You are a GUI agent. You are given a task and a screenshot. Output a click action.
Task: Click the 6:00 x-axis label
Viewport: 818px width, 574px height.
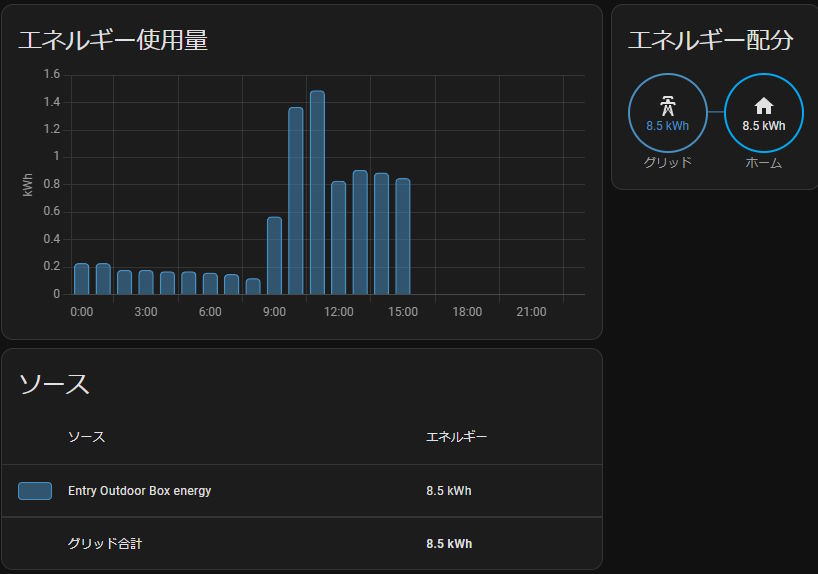[210, 312]
